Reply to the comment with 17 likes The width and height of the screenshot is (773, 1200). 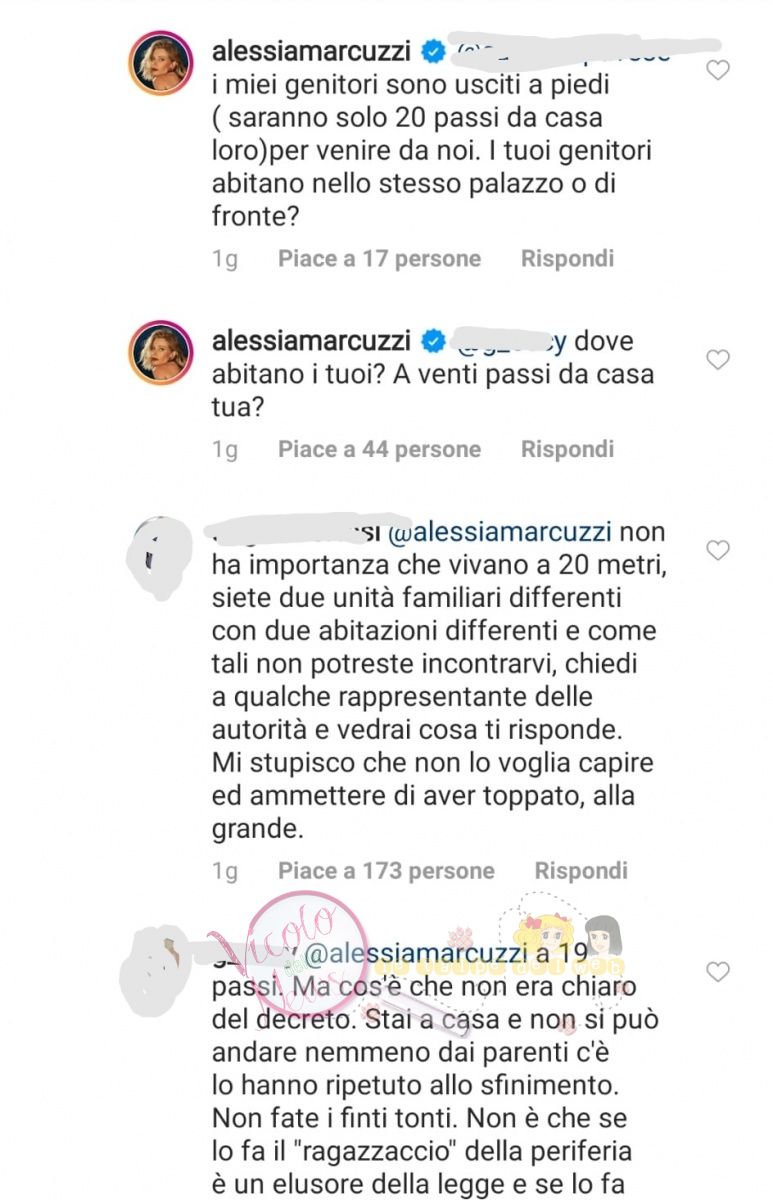point(567,259)
